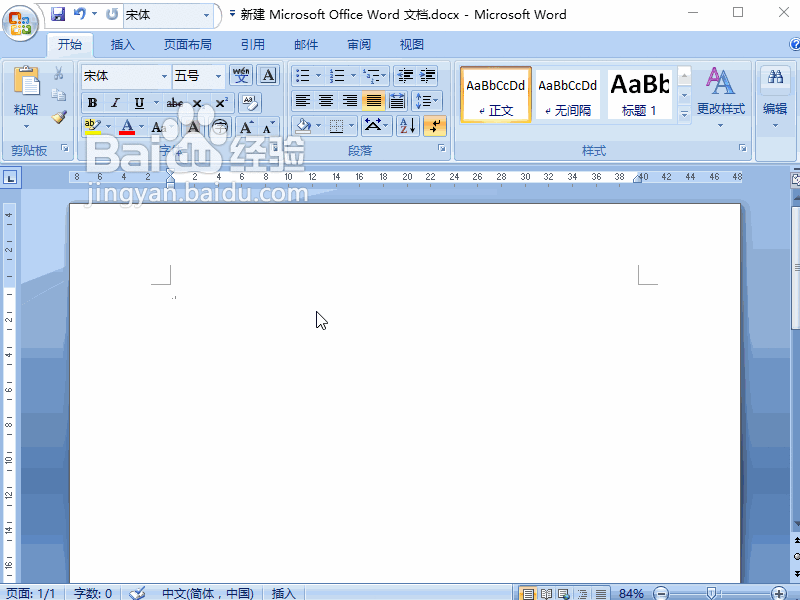Cut selection with scissors icon

point(59,73)
